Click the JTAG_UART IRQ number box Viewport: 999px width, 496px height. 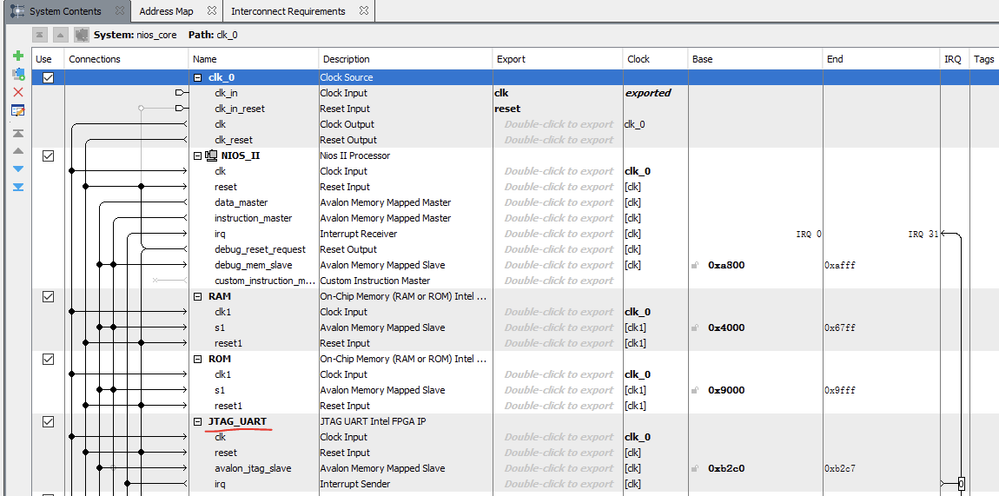[x=961, y=484]
